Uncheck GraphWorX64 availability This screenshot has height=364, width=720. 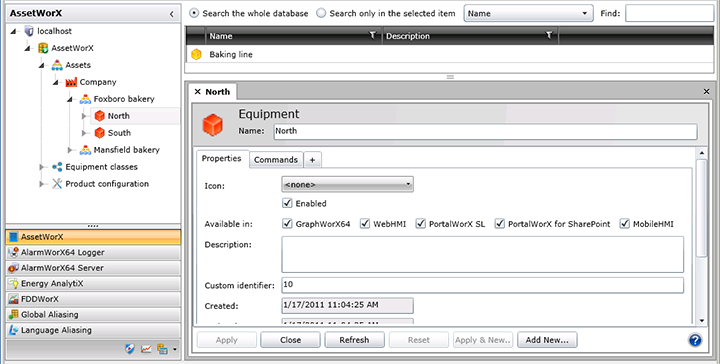click(x=287, y=224)
